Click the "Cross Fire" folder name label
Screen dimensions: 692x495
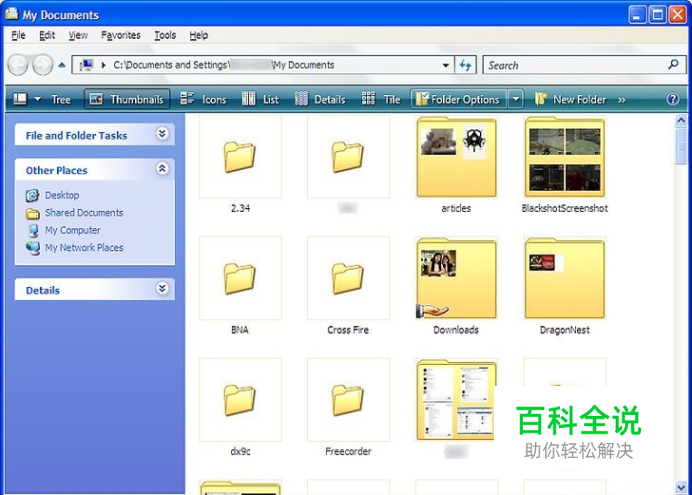[348, 330]
